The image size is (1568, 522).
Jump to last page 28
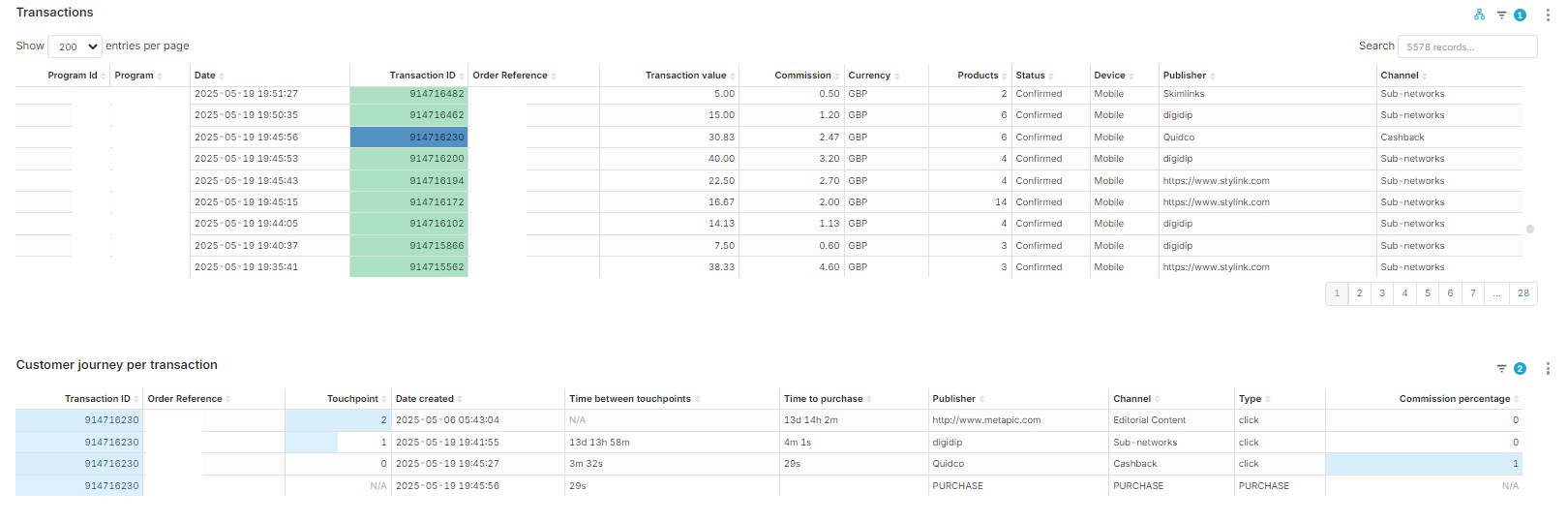pos(1523,293)
